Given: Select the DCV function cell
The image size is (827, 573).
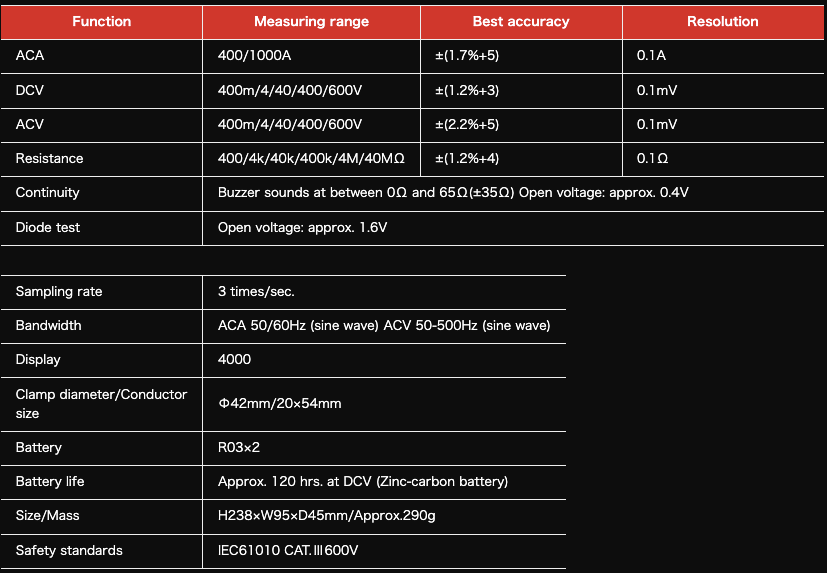Looking at the screenshot, I should click(x=30, y=90).
